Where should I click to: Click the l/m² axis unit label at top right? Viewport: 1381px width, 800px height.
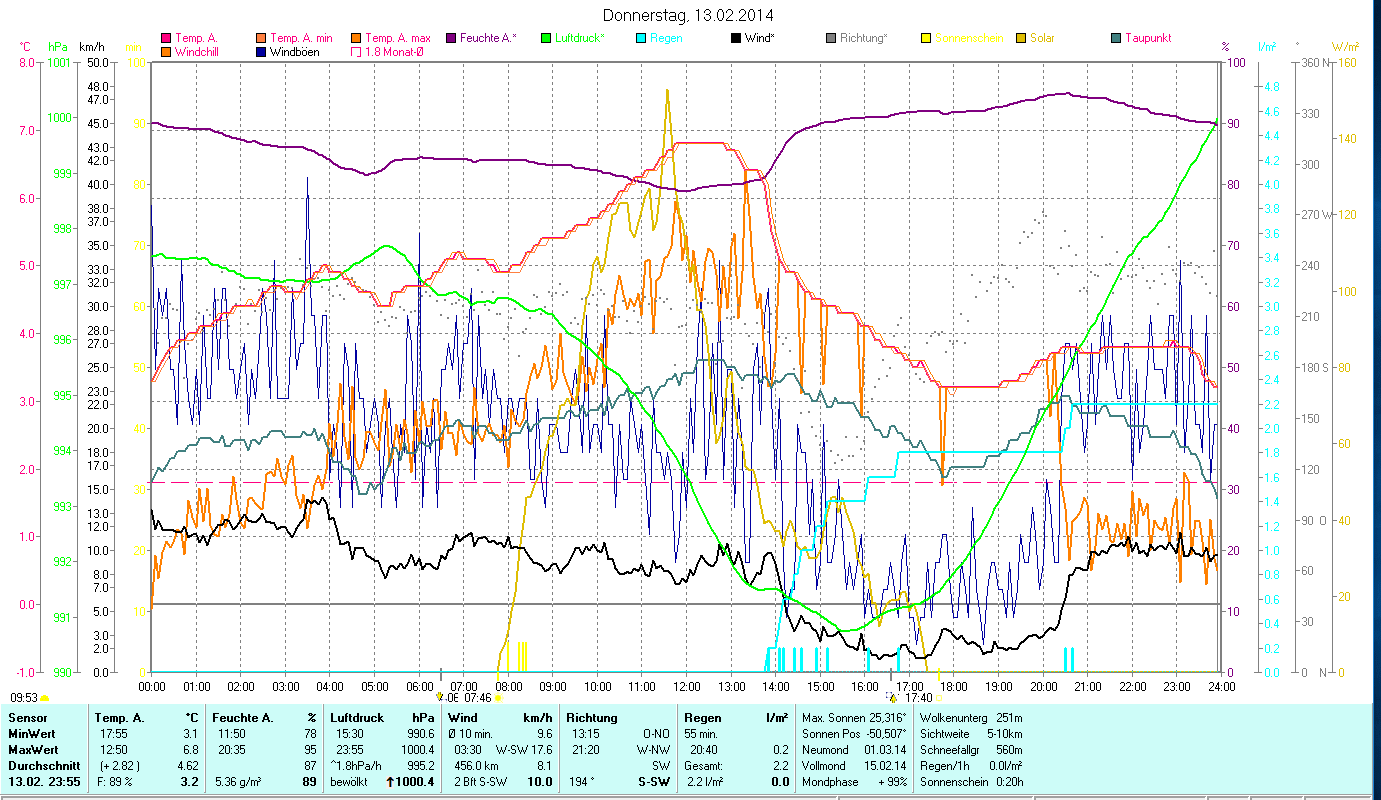1268,47
